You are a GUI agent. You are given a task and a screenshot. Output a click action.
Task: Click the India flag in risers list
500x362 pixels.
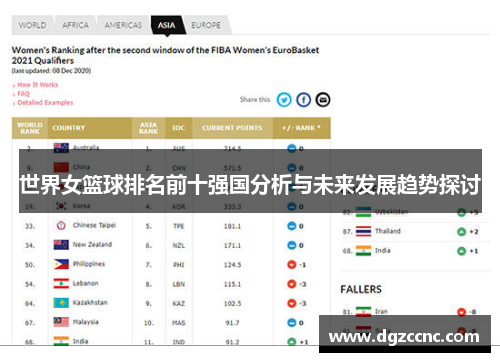point(363,251)
